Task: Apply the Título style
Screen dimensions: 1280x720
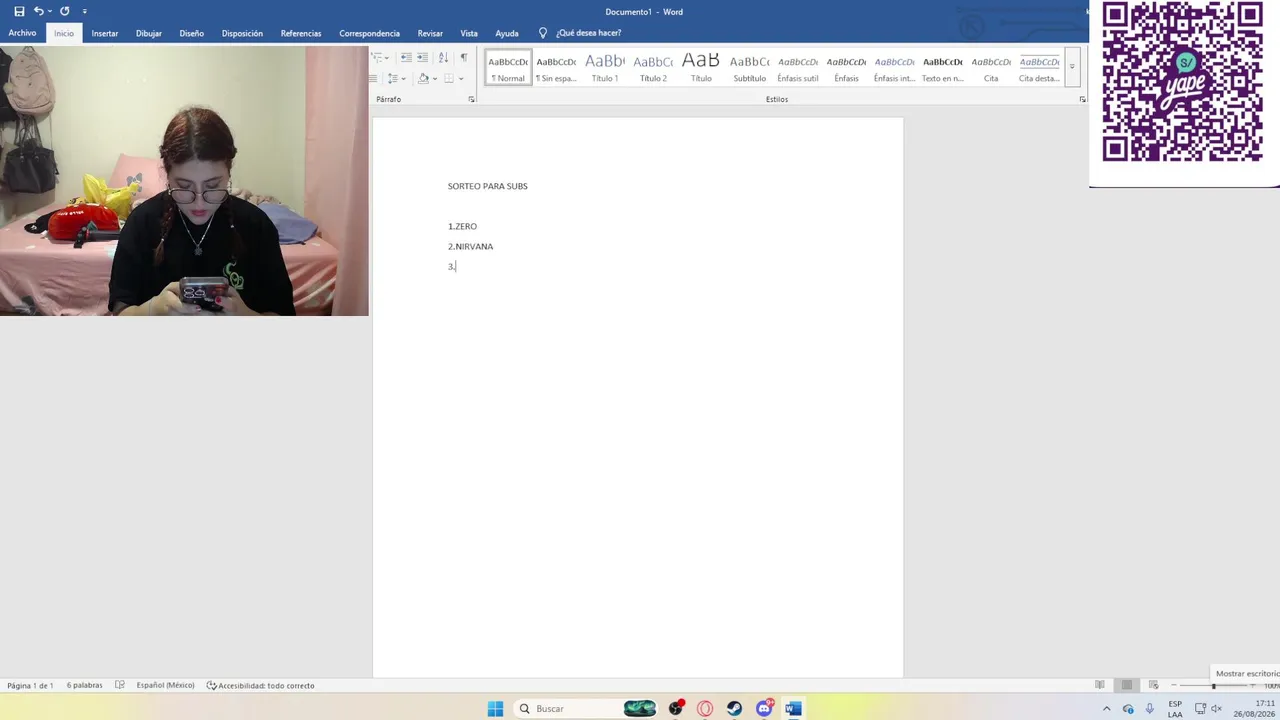Action: 701,68
